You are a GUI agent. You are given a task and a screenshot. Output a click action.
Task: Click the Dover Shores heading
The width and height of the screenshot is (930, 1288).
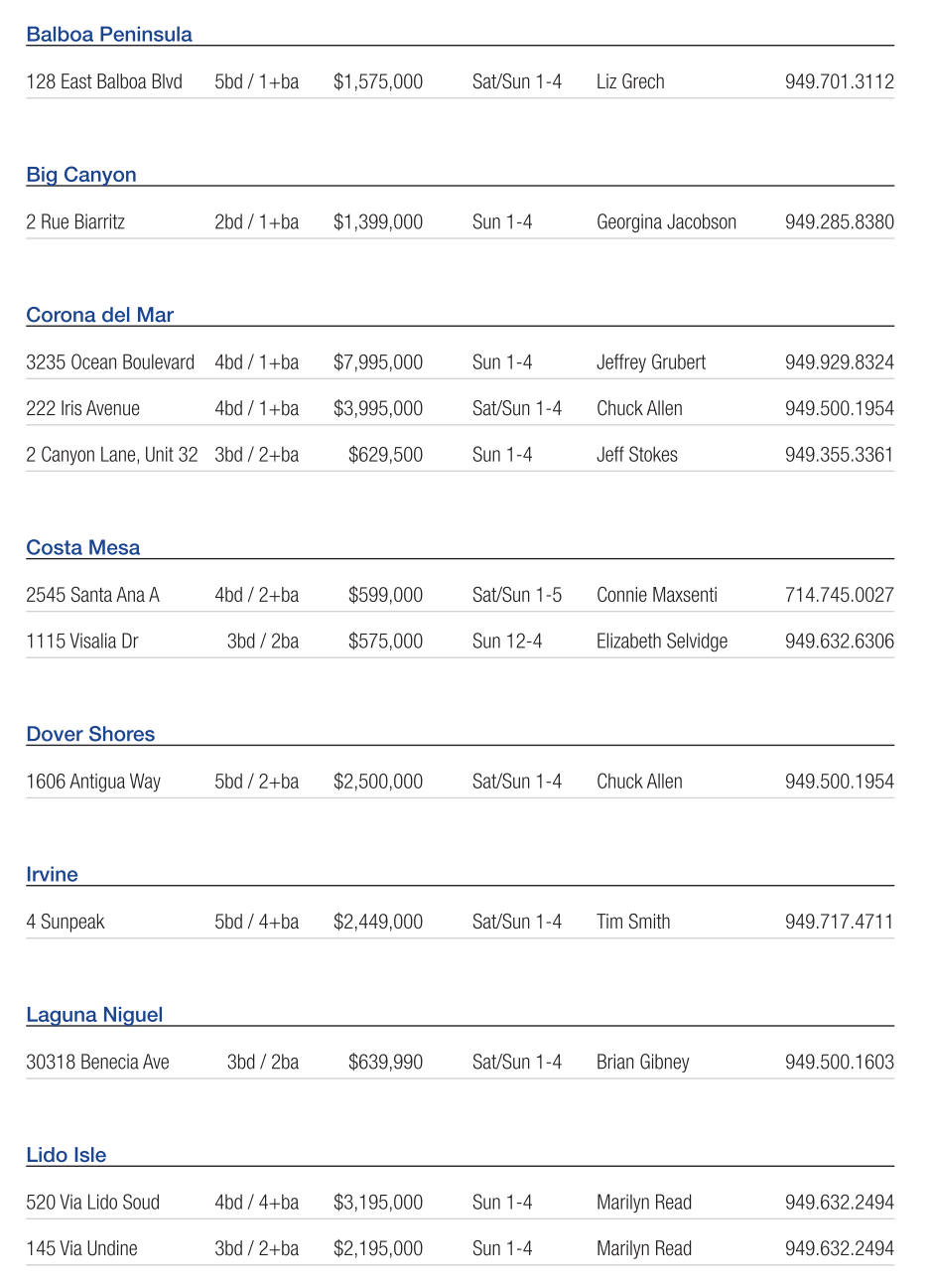(90, 734)
